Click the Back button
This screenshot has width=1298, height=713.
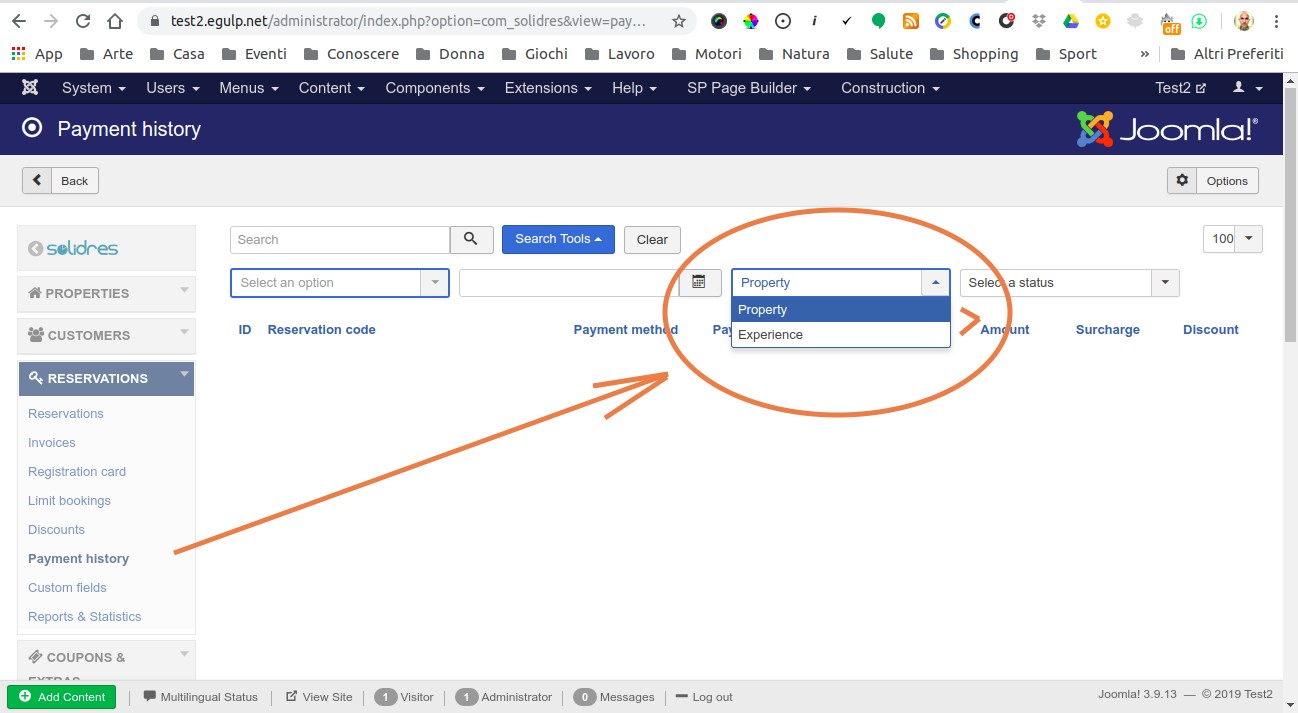(61, 181)
